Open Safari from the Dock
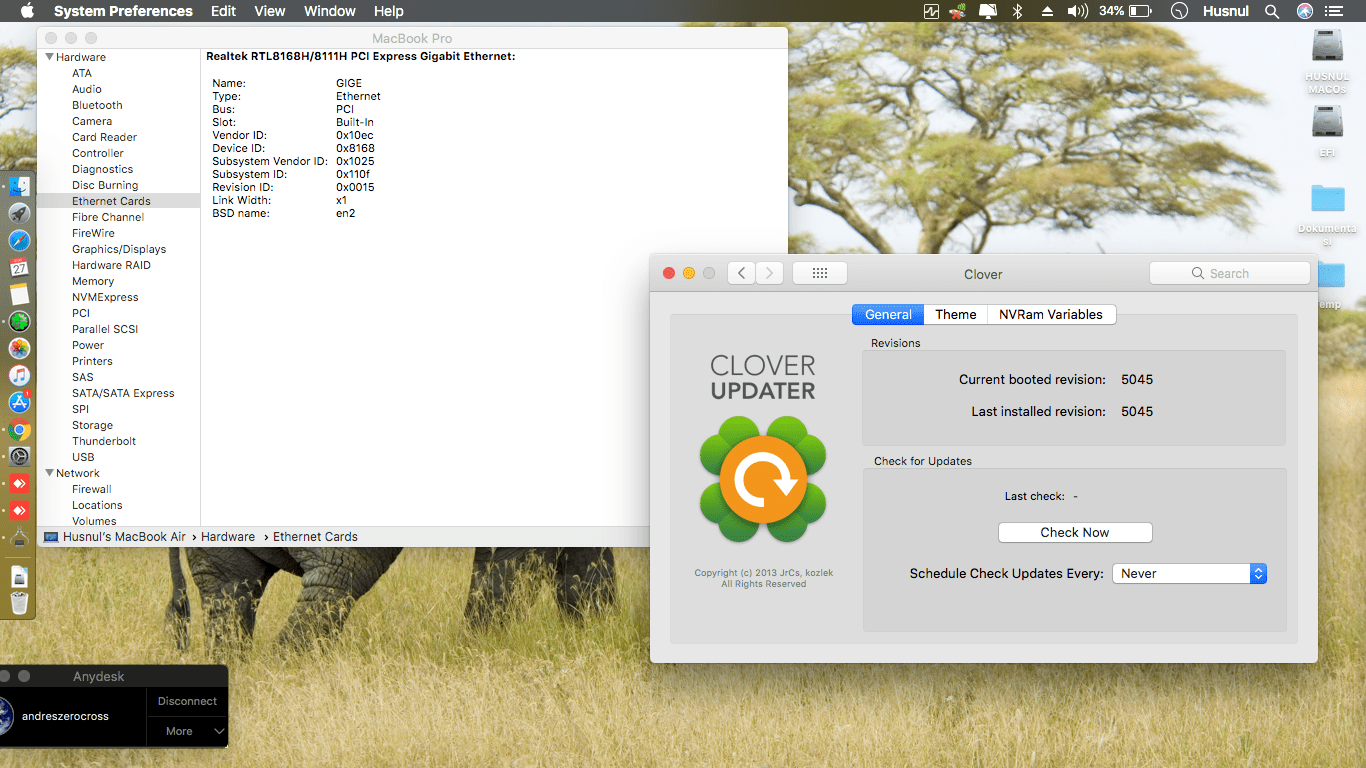This screenshot has height=768, width=1366. (19, 240)
